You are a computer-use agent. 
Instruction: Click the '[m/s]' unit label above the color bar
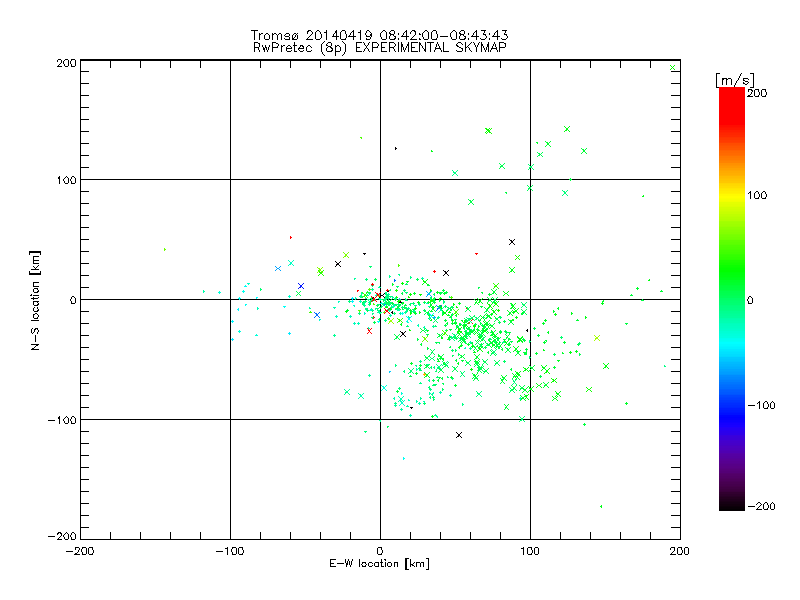[735, 80]
